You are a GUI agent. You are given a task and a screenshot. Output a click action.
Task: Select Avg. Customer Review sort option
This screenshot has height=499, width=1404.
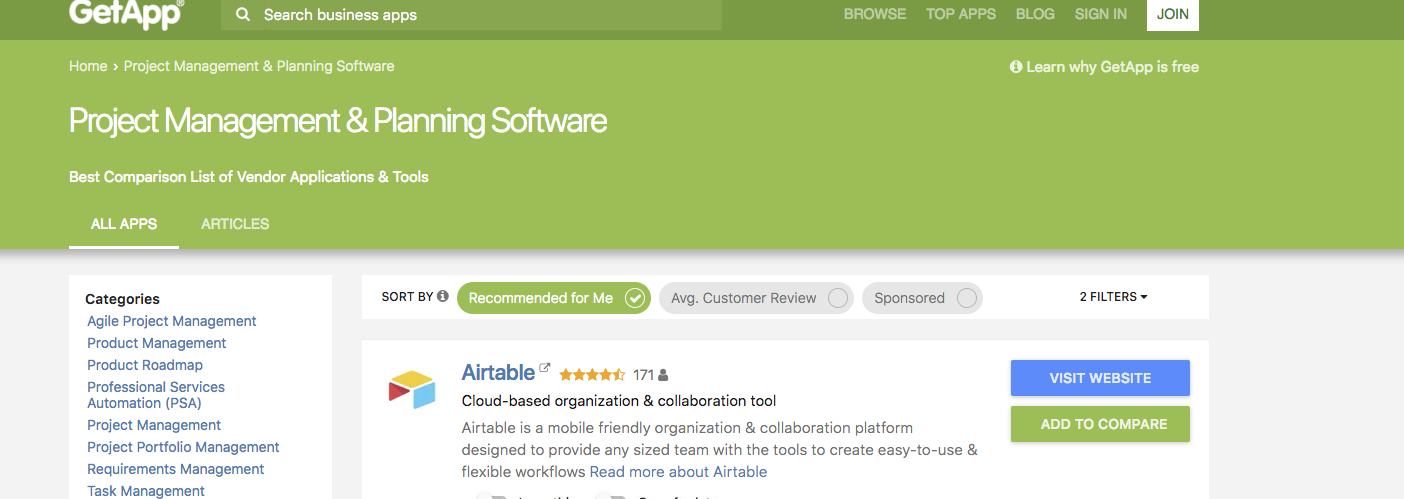[x=756, y=298]
